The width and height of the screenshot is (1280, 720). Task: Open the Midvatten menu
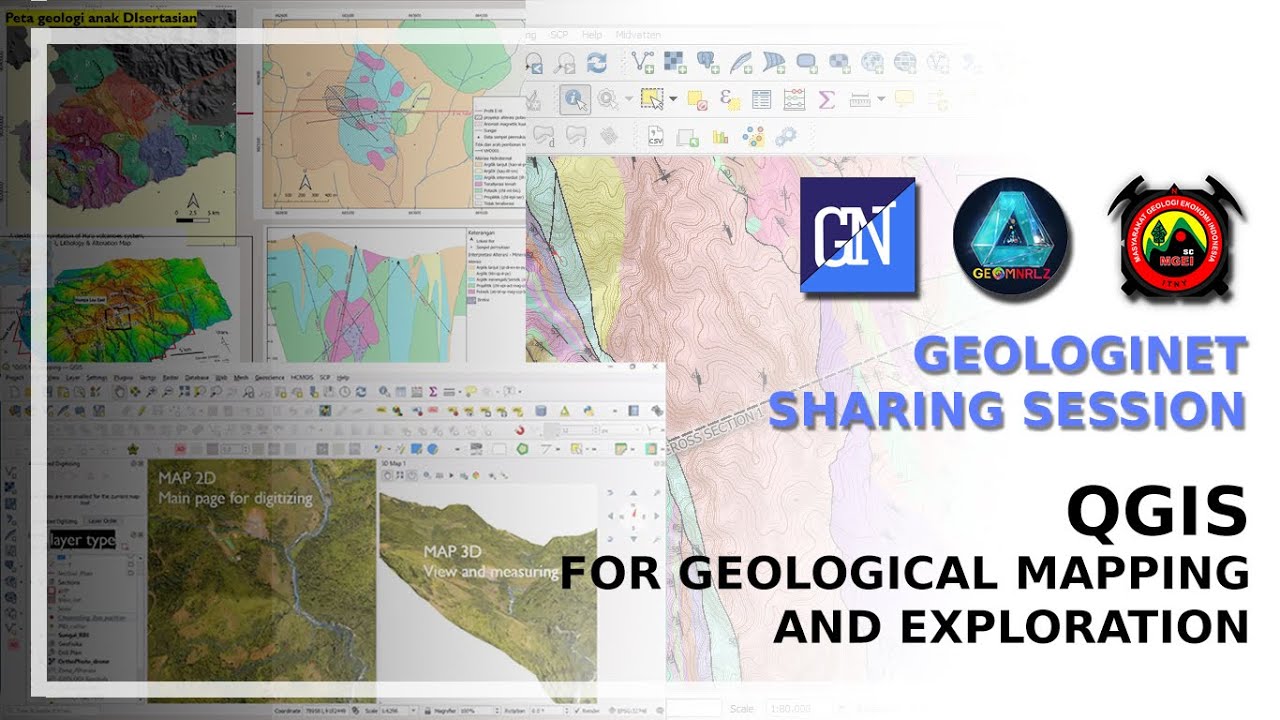638,34
